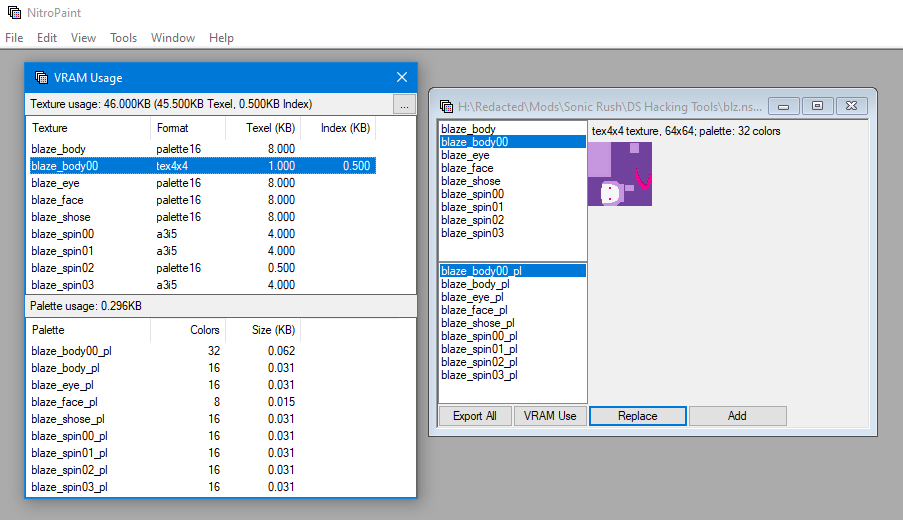
Task: Click the ellipsis button beside Texture usage
Action: click(x=404, y=104)
